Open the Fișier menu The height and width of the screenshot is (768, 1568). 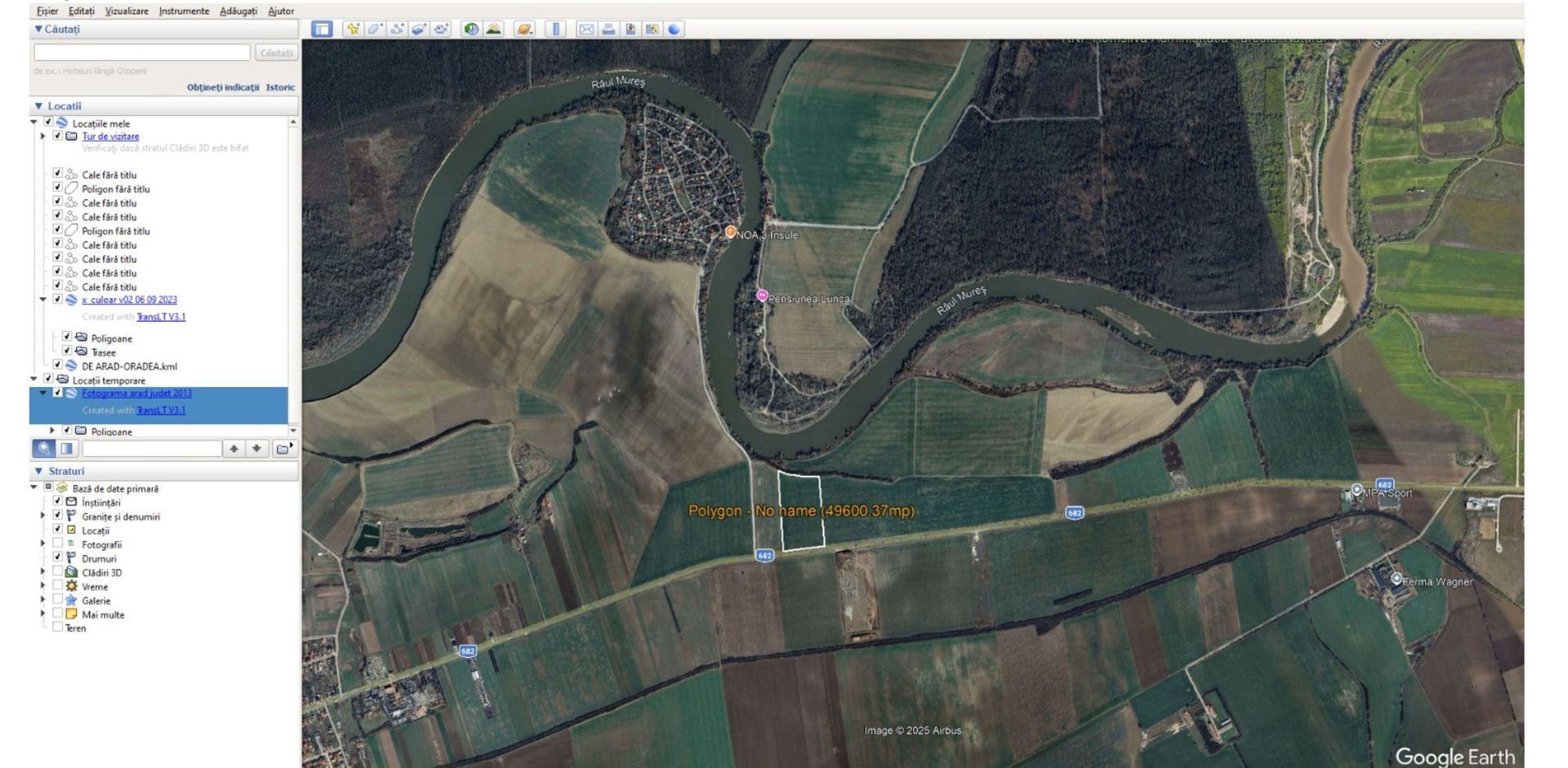[x=47, y=11]
